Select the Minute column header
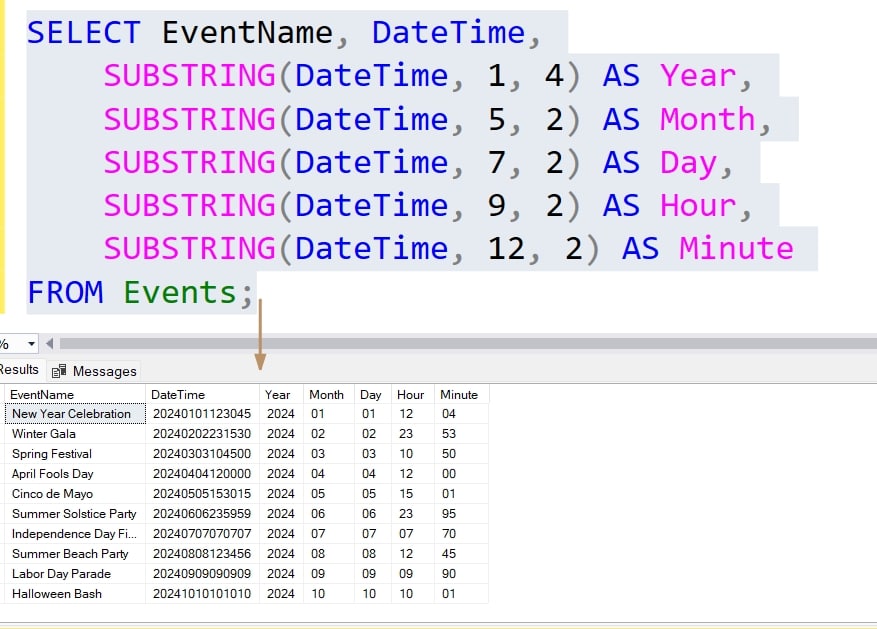 pos(458,394)
